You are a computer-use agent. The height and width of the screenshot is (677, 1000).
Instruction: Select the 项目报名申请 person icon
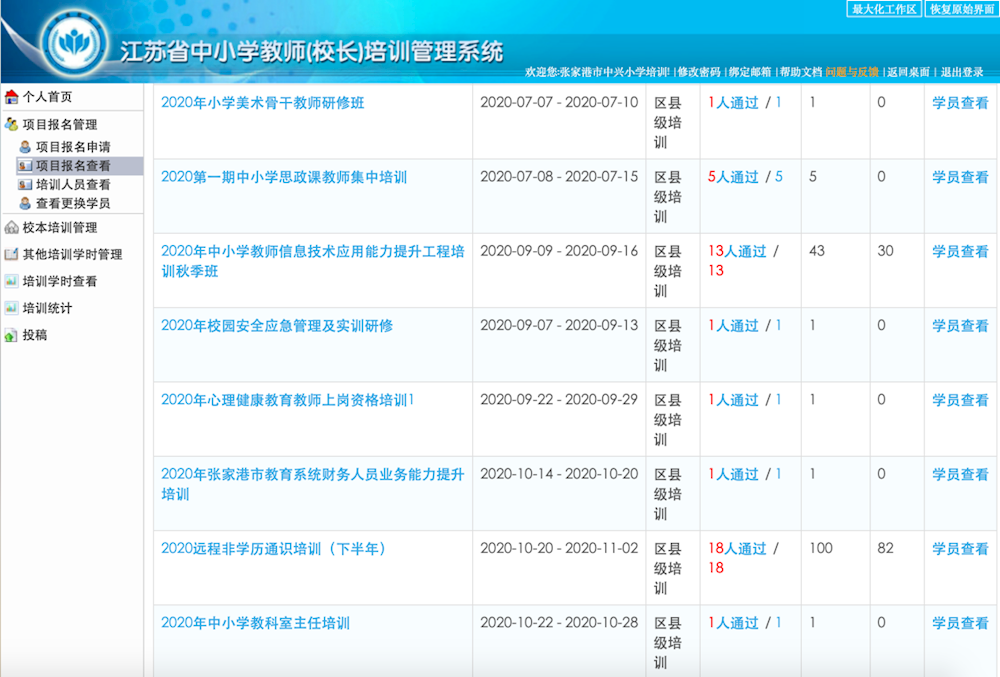pyautogui.click(x=26, y=145)
